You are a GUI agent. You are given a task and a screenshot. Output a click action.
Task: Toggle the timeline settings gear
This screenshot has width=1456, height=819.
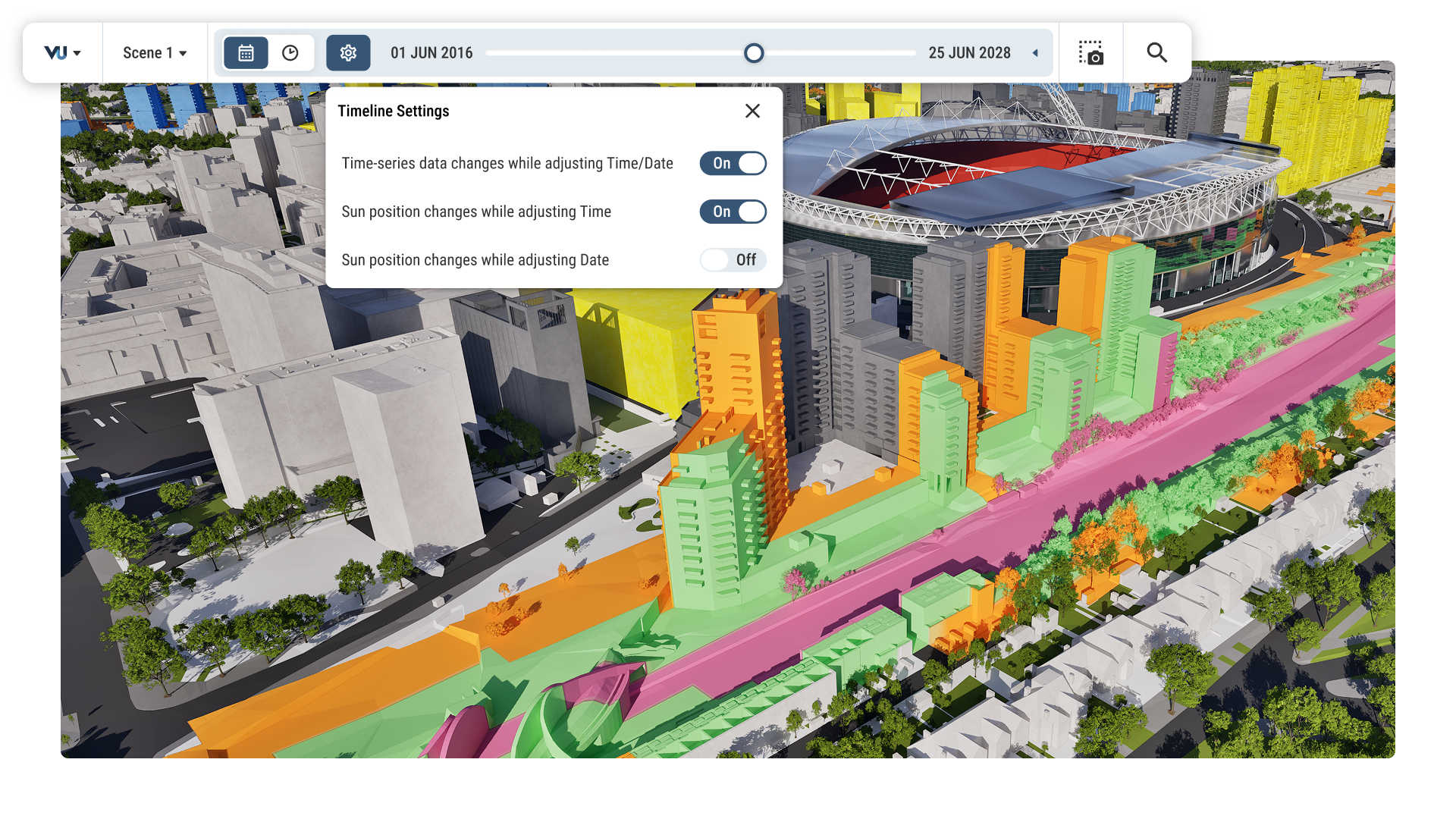tap(348, 53)
